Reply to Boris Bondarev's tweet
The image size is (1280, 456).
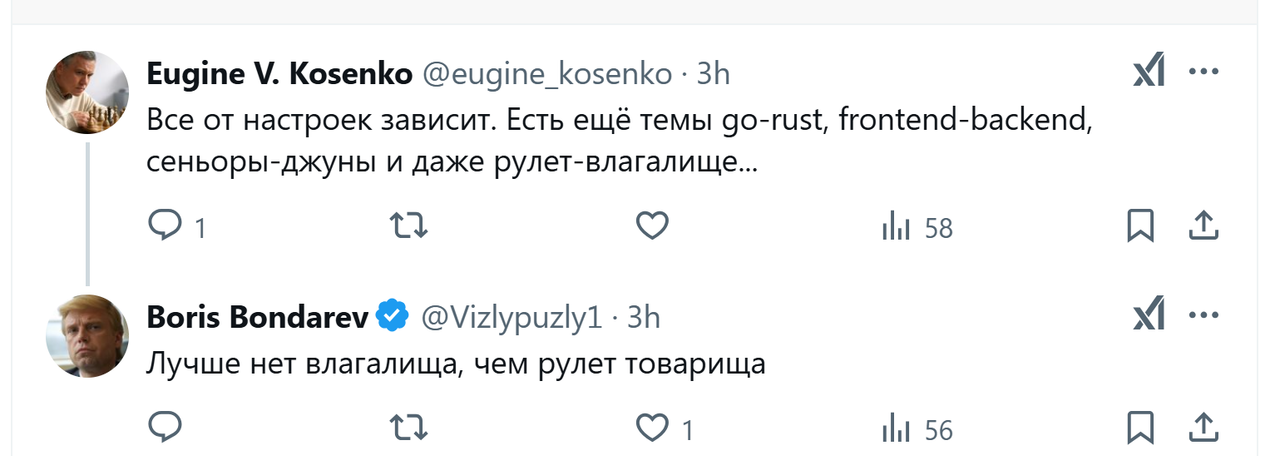click(x=164, y=429)
